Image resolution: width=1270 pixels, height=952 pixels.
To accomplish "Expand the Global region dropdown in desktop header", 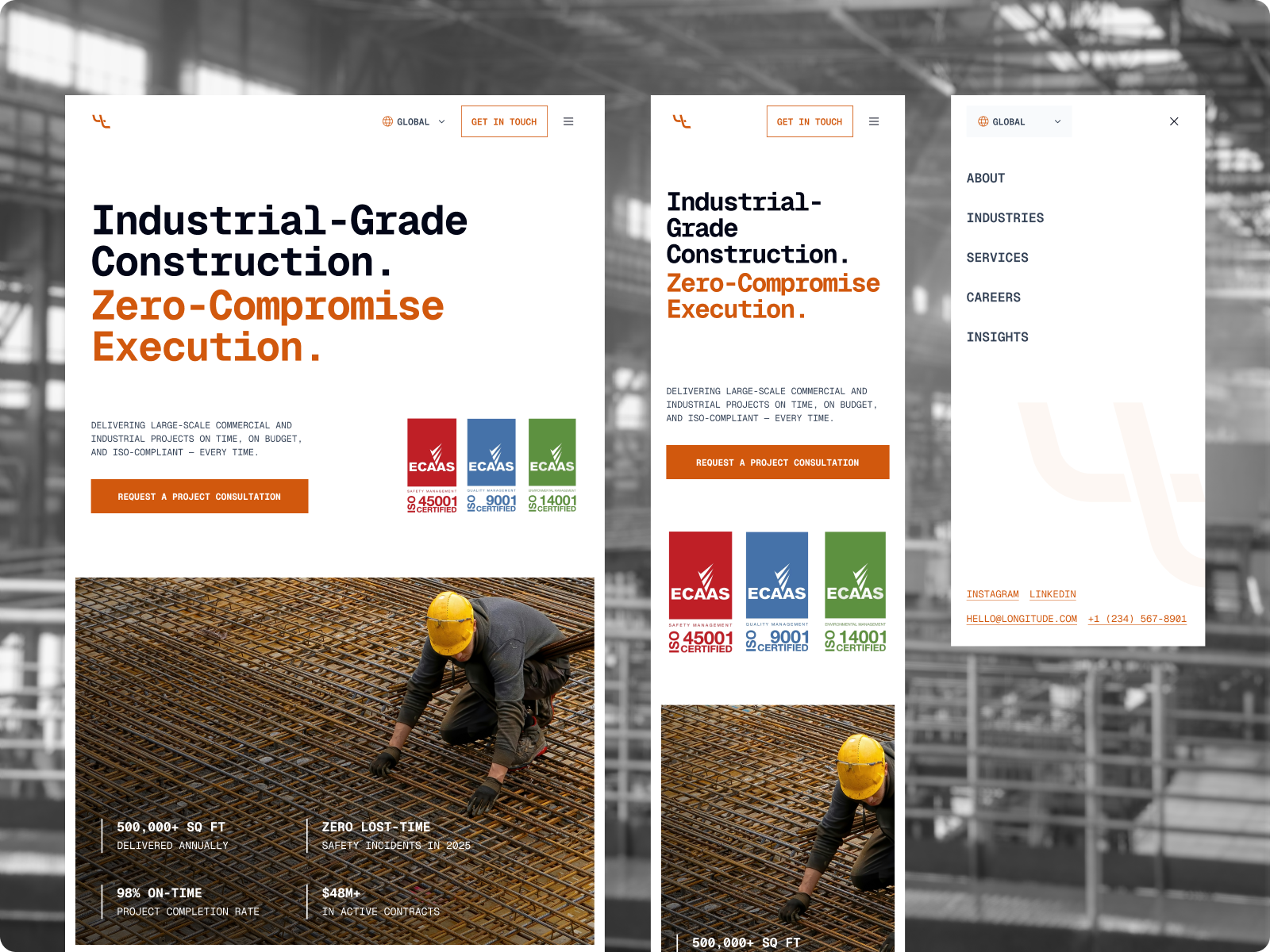I will 414,121.
